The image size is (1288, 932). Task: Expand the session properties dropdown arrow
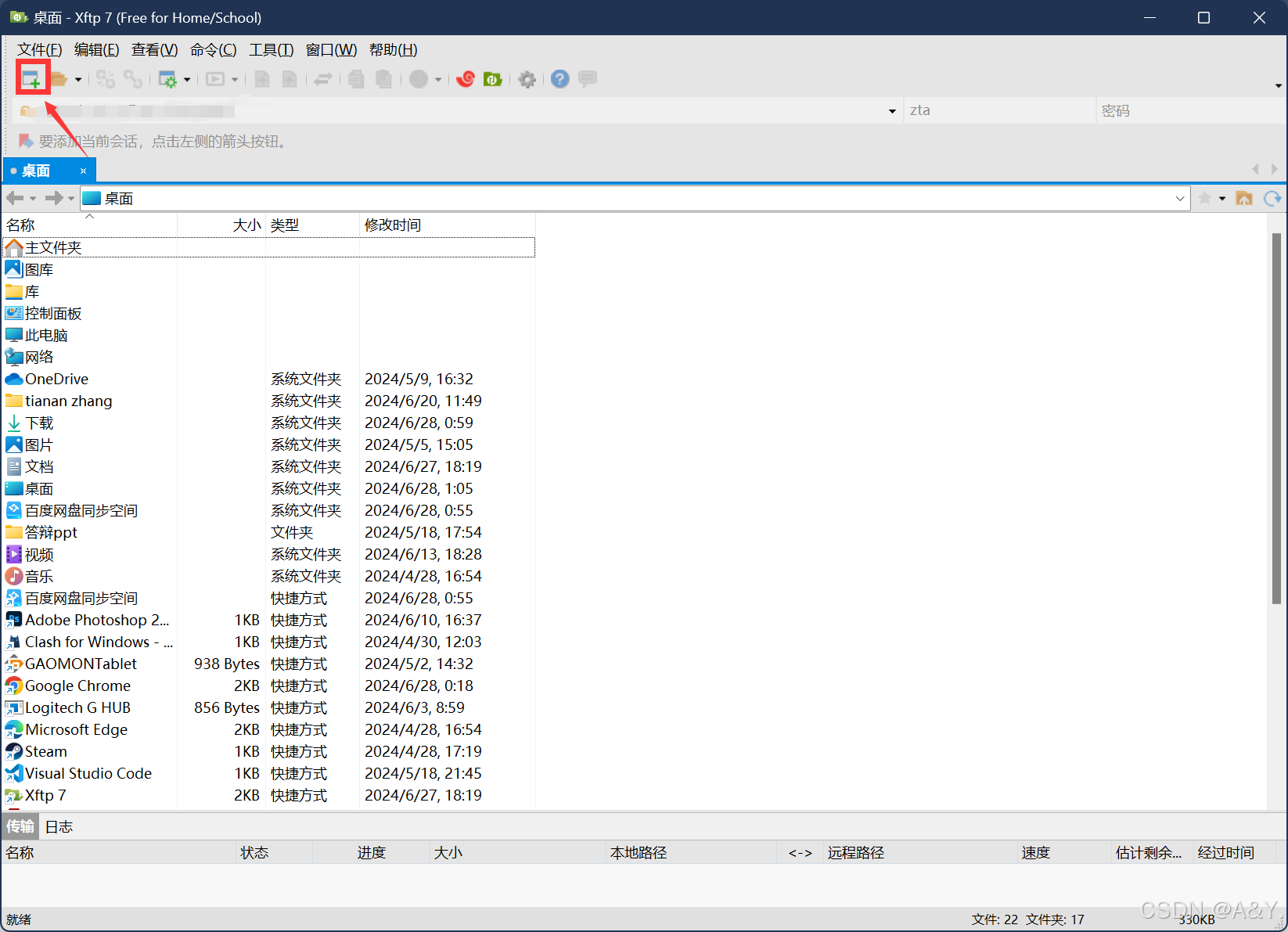[x=187, y=80]
